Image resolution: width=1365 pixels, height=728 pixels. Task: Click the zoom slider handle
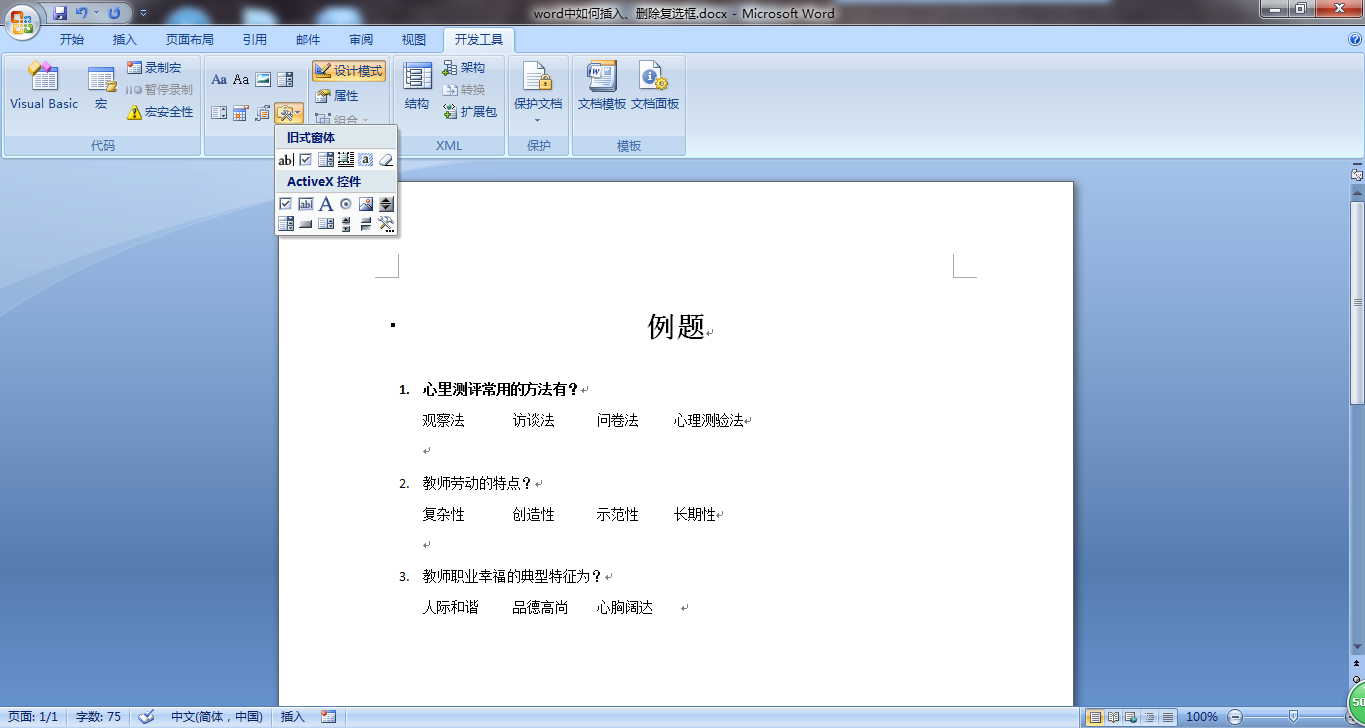click(1293, 716)
